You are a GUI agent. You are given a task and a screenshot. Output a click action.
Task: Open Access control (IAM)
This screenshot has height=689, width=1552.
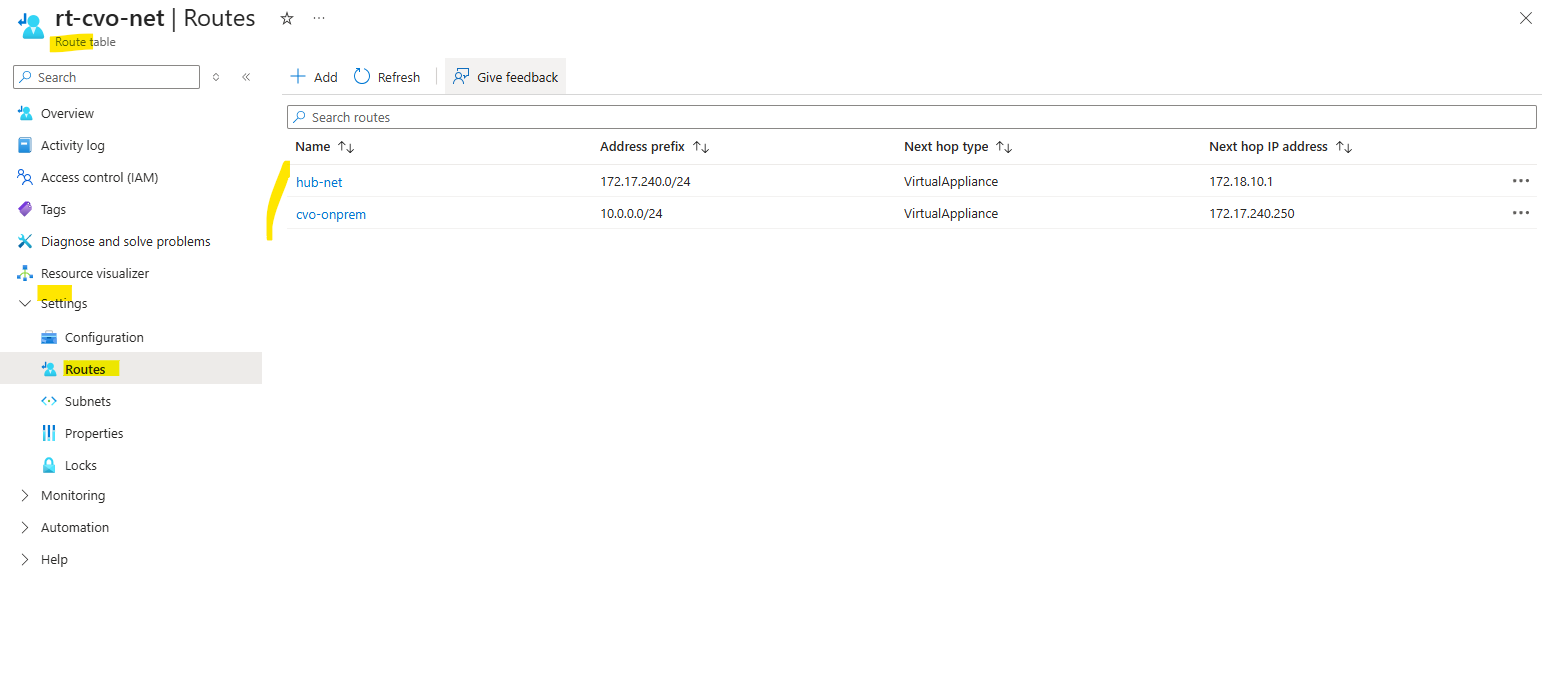[x=99, y=177]
